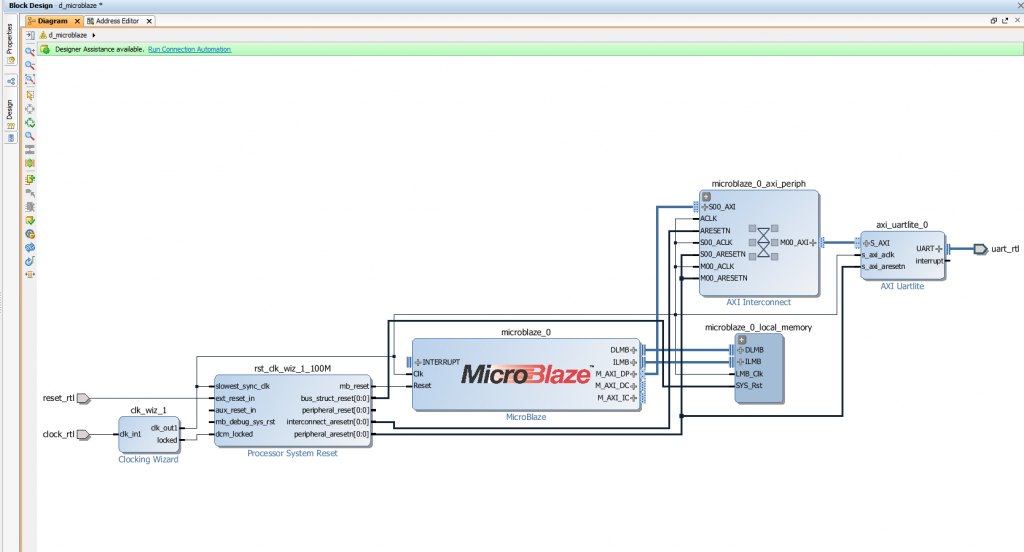This screenshot has height=552, width=1024.
Task: Select the interrupt pin on axi_uartlite_0
Action: tap(929, 261)
